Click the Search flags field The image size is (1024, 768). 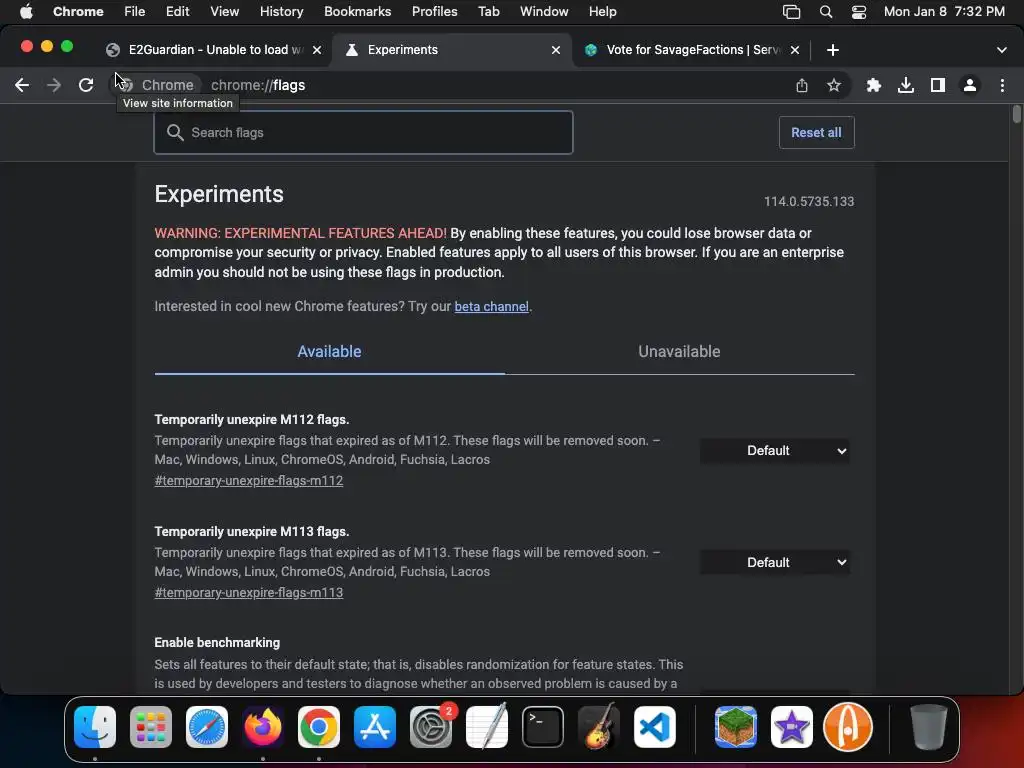363,133
